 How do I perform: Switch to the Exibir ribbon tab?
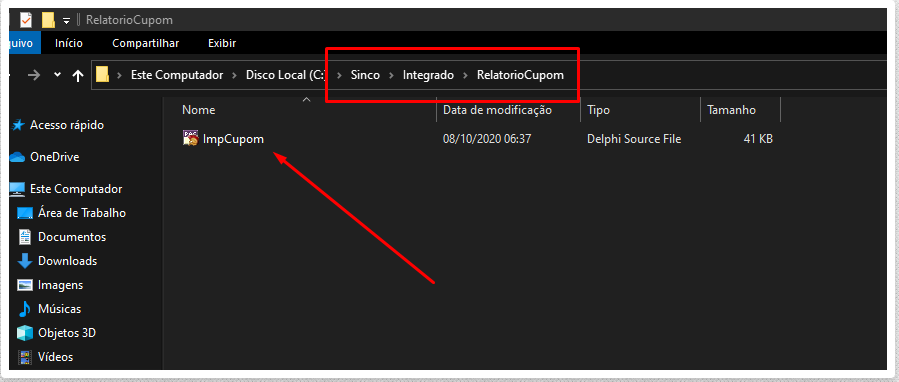222,43
